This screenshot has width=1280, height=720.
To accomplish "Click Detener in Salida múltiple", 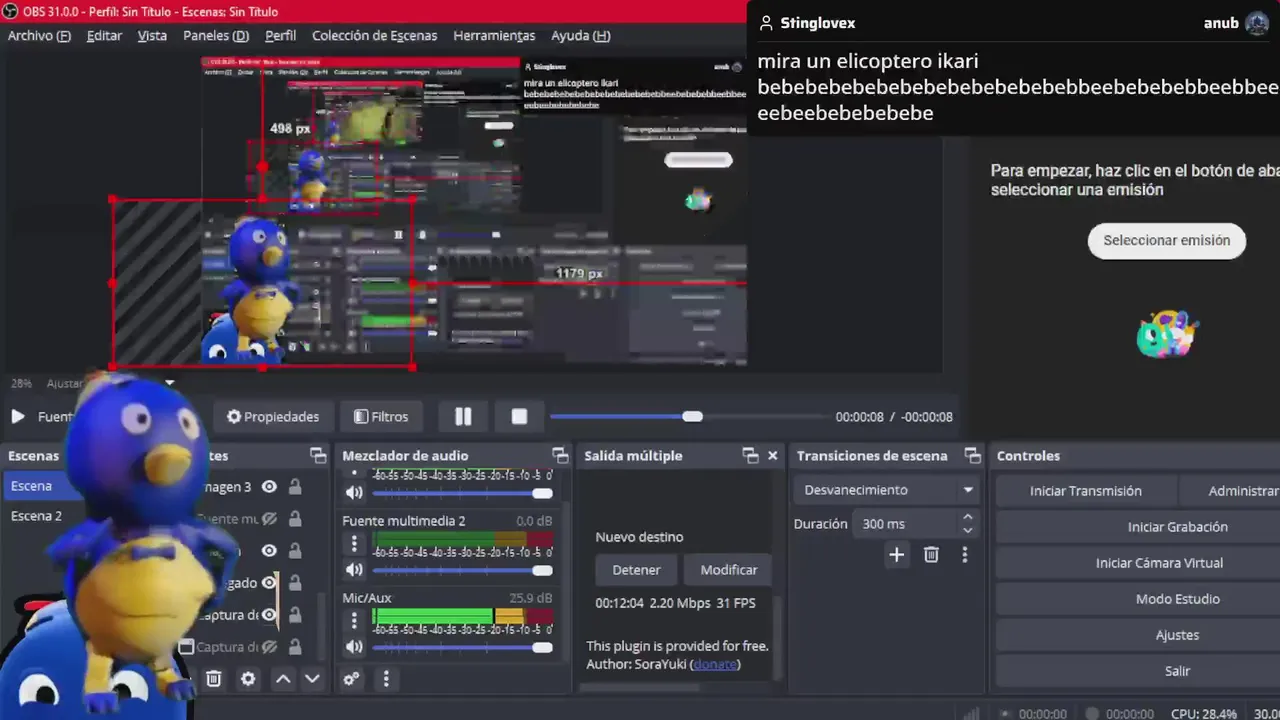I will point(636,570).
